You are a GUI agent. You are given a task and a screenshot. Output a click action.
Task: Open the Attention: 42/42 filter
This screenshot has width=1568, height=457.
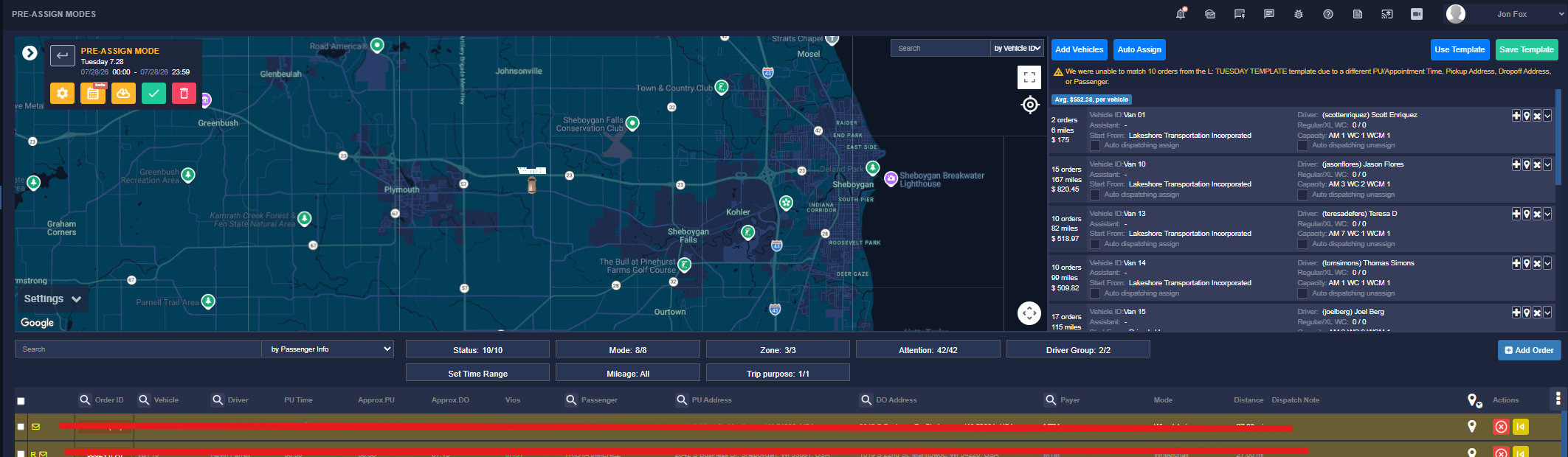[x=928, y=350]
